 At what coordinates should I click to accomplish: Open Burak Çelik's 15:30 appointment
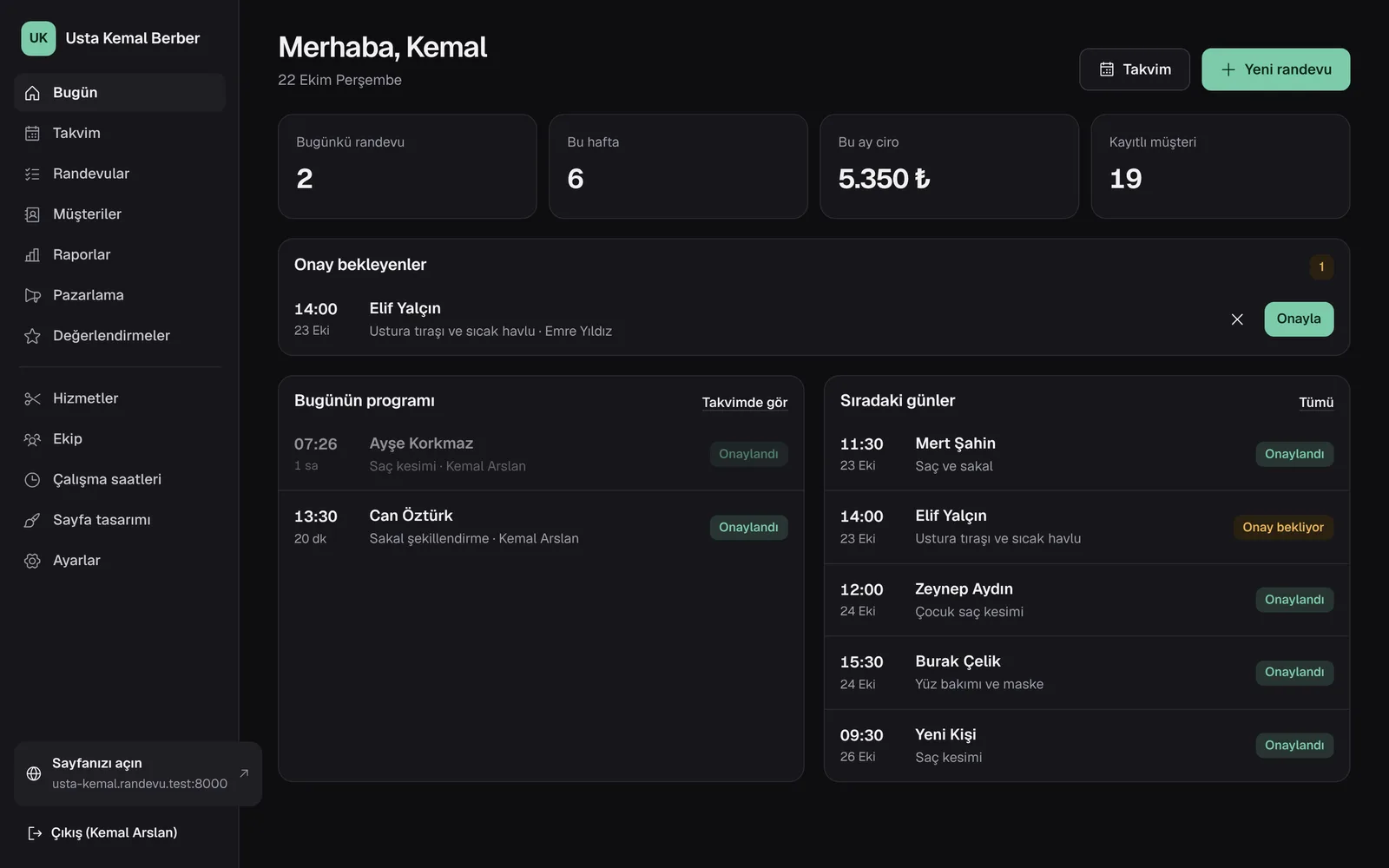tap(1087, 673)
